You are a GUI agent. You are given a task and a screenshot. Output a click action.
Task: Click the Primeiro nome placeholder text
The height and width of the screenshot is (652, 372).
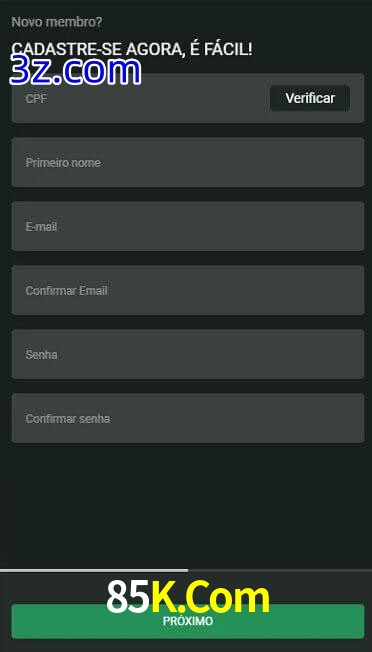pyautogui.click(x=63, y=163)
